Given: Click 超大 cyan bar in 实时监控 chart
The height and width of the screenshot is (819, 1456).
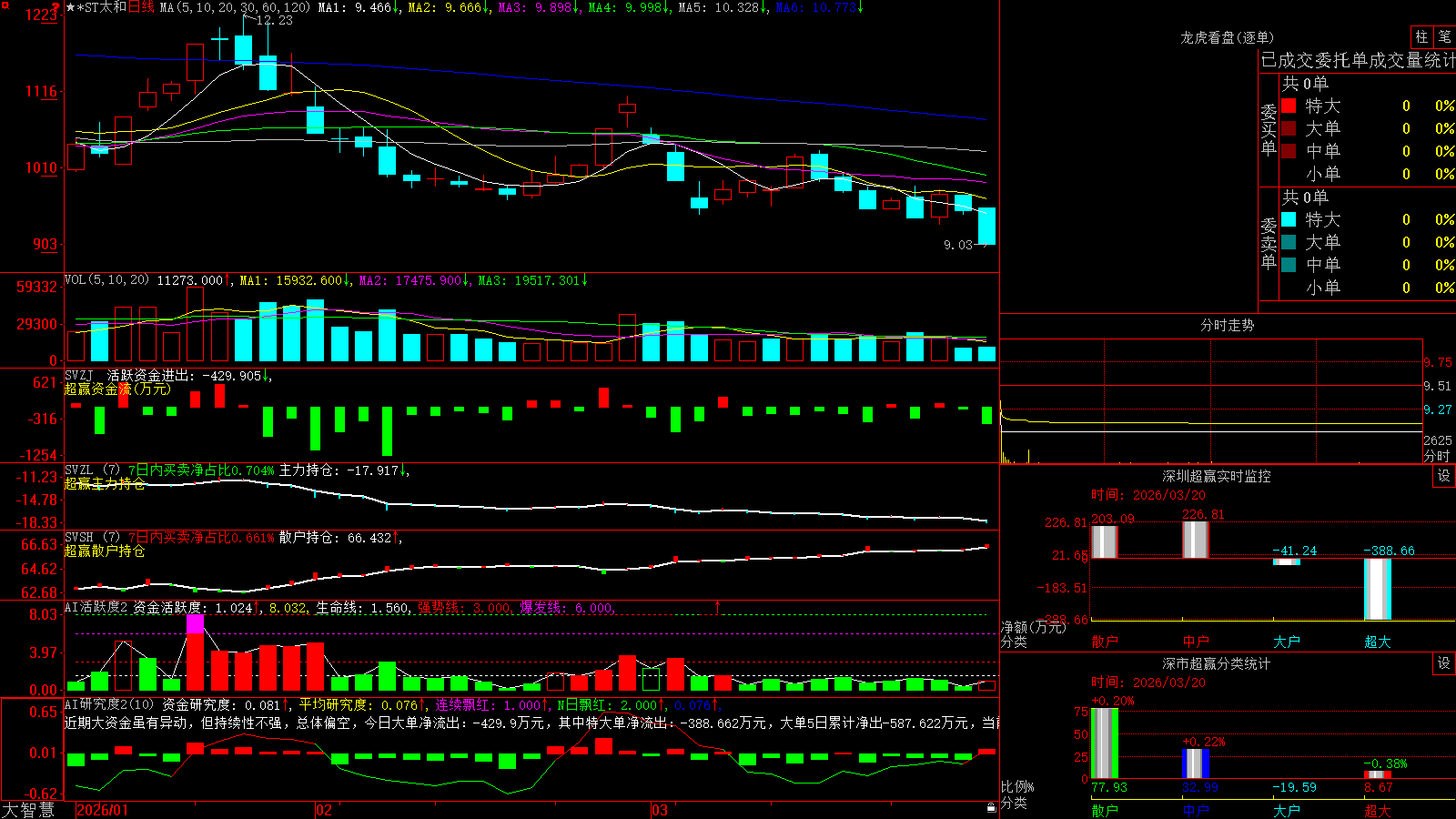Looking at the screenshot, I should [x=1377, y=589].
